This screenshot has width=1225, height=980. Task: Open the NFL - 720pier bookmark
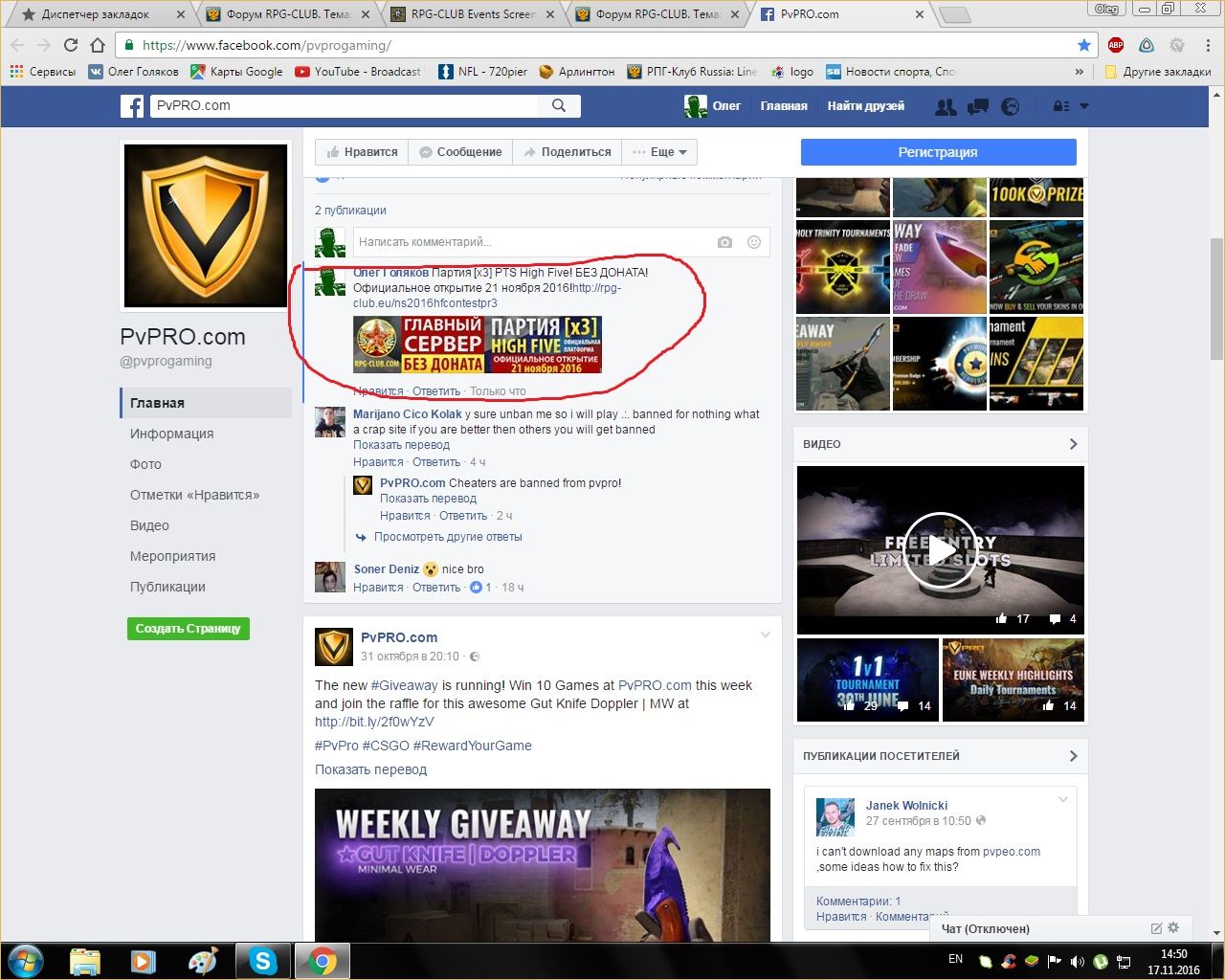(482, 72)
